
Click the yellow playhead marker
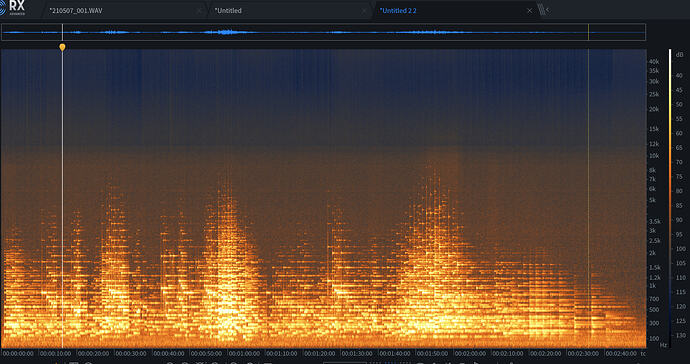tap(62, 47)
